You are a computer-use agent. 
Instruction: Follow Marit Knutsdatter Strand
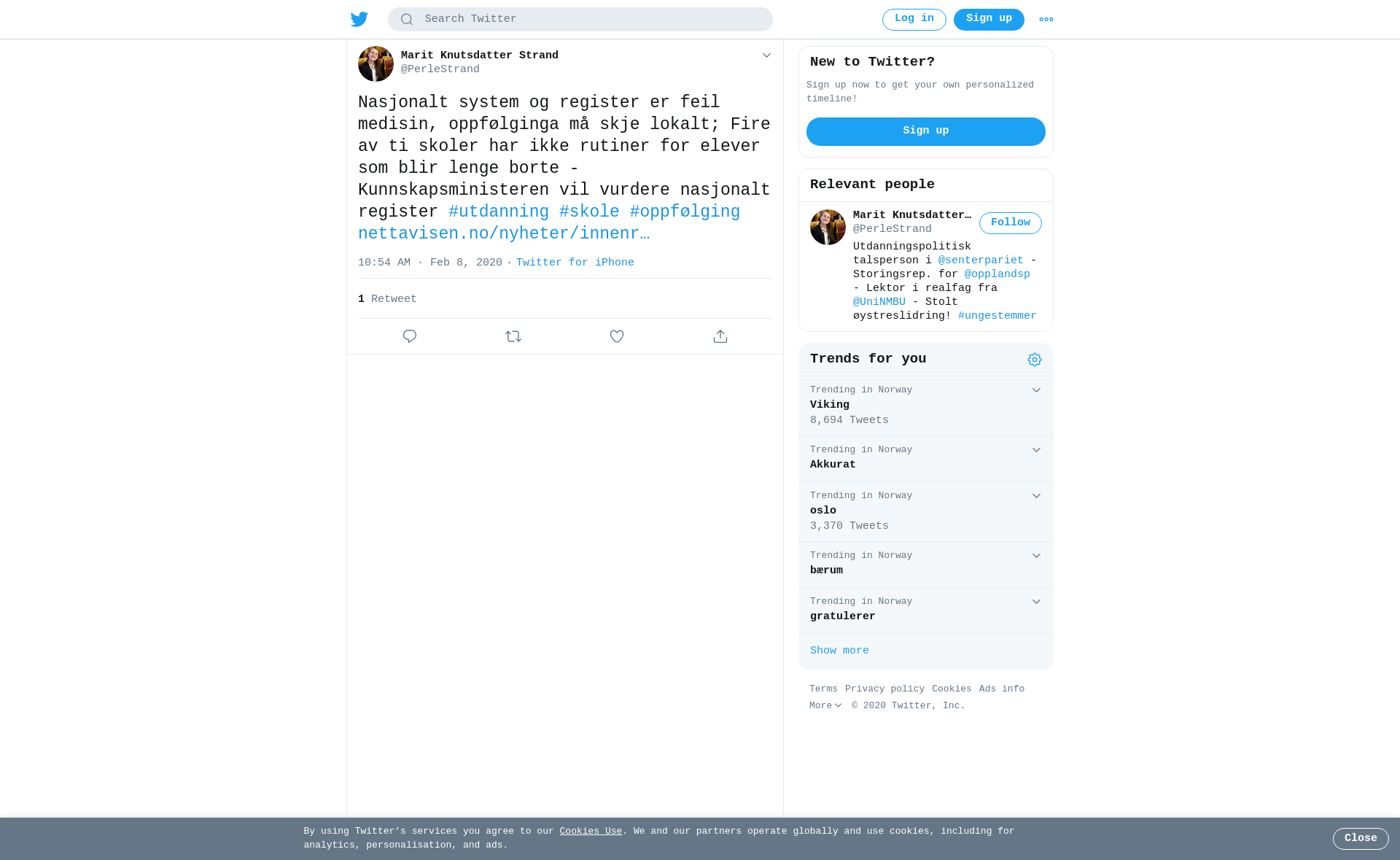[1011, 223]
